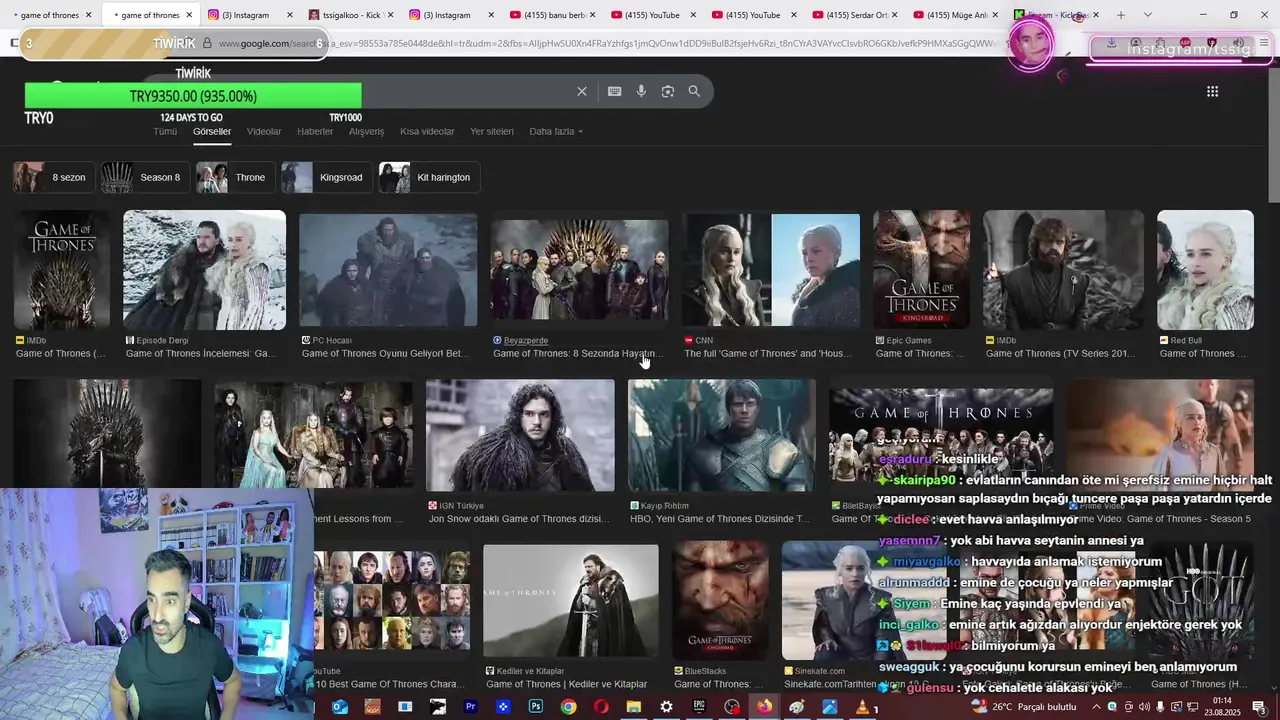Open Beyazperde 8 Sezonda Hayatın result link
This screenshot has width=1280, height=720.
tap(575, 353)
